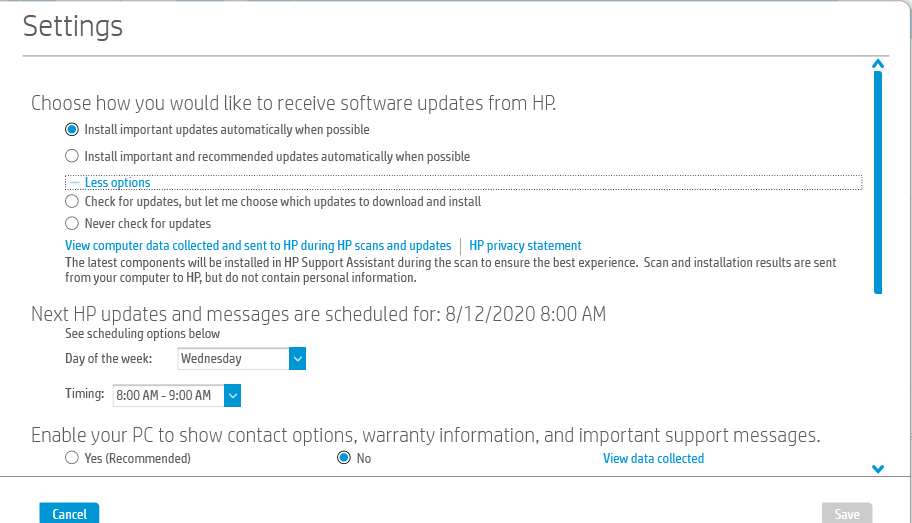Screen dimensions: 912x523
Task: Click the Cancel button
Action: [69, 514]
